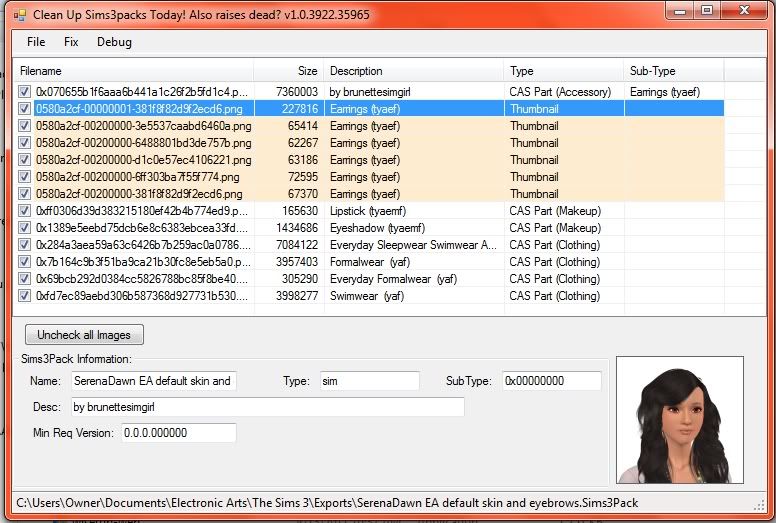Toggle checkbox for 0580a2cf-00200000-6488801bd3de757b.png
776x523 pixels.
click(x=24, y=143)
